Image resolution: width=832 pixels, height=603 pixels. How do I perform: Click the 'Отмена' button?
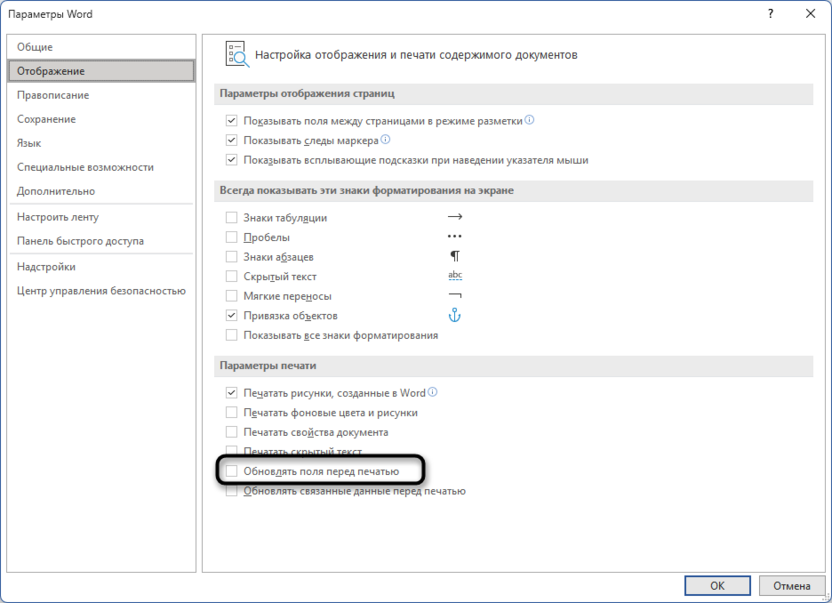791,586
